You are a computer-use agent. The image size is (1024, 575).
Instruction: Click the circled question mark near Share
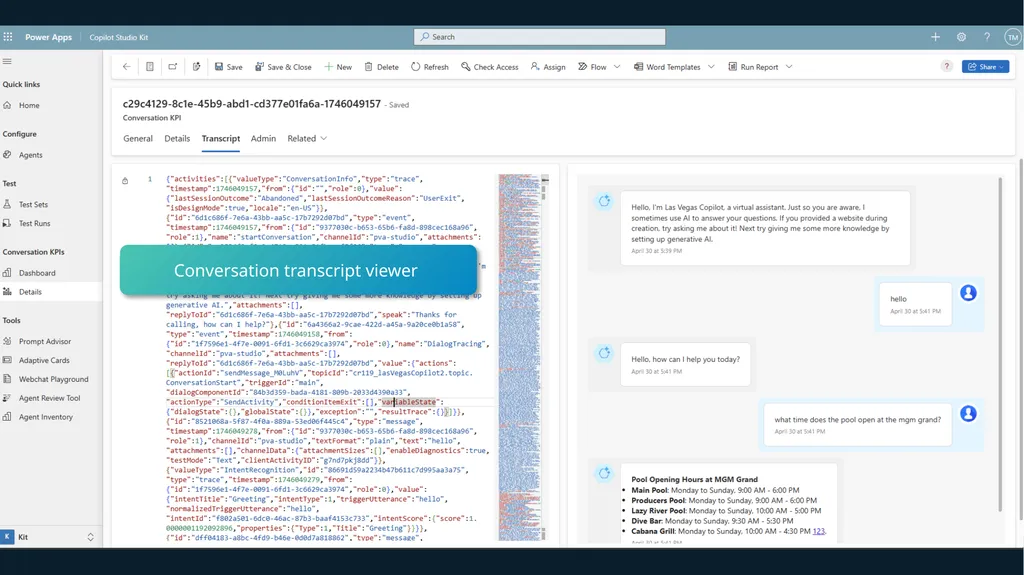pyautogui.click(x=946, y=66)
